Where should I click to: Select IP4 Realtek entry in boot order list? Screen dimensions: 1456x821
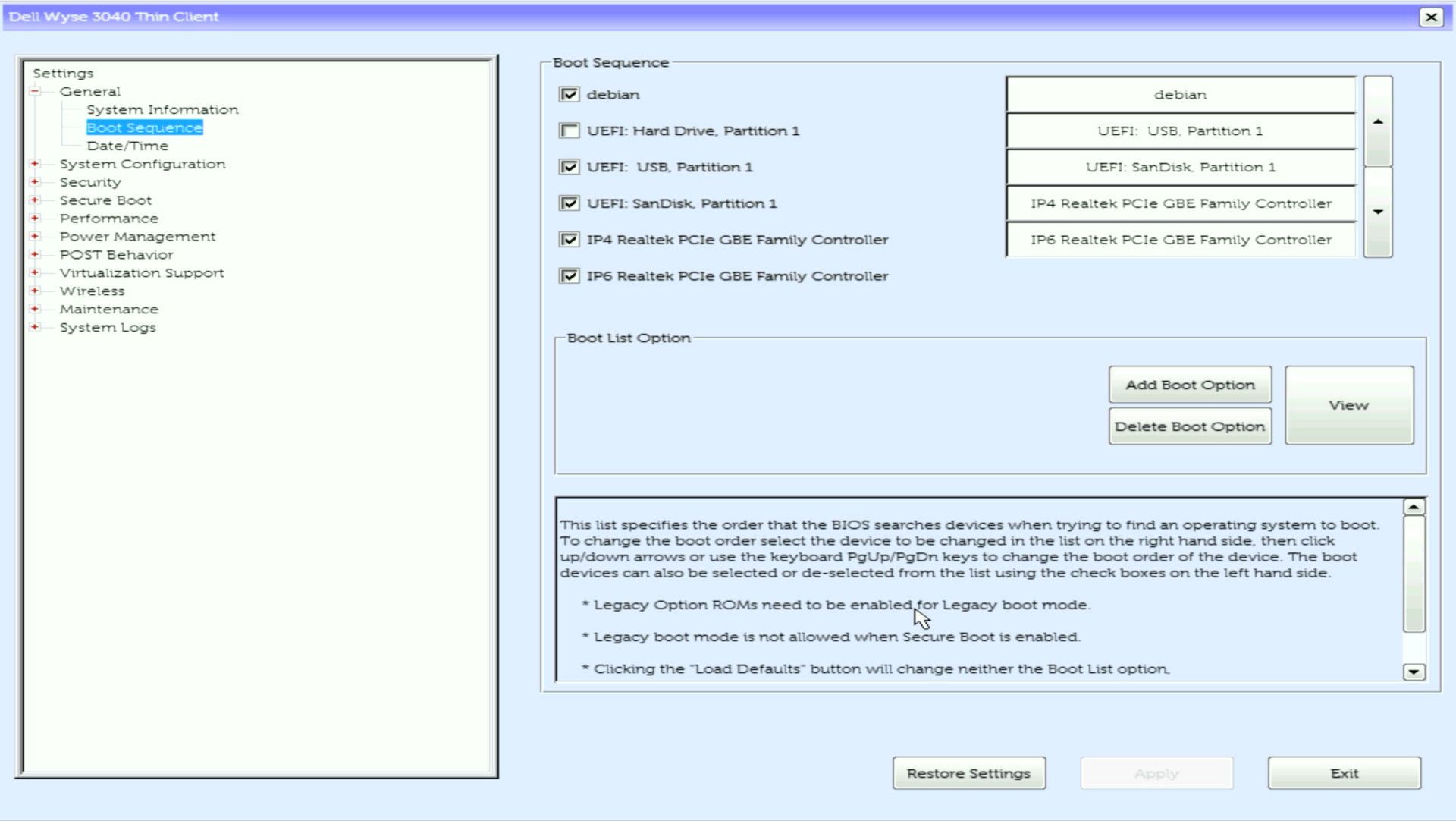[x=1180, y=203]
